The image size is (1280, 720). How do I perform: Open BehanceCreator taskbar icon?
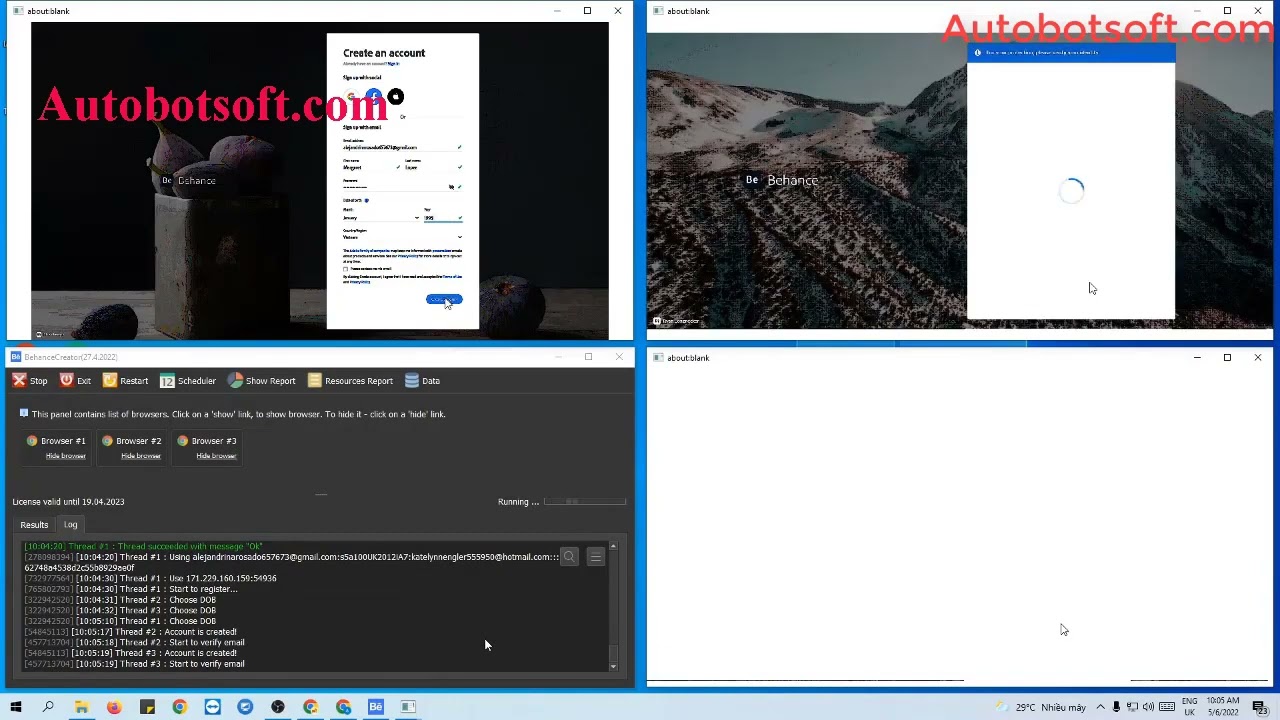coord(376,707)
